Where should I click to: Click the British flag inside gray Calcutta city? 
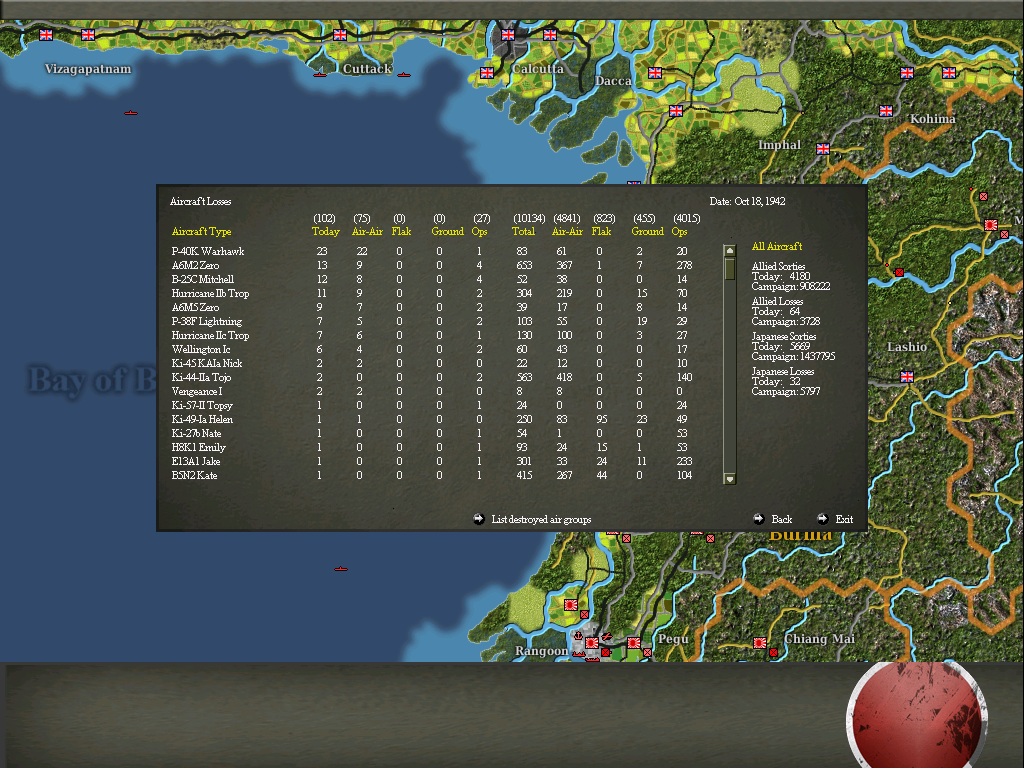(508, 35)
